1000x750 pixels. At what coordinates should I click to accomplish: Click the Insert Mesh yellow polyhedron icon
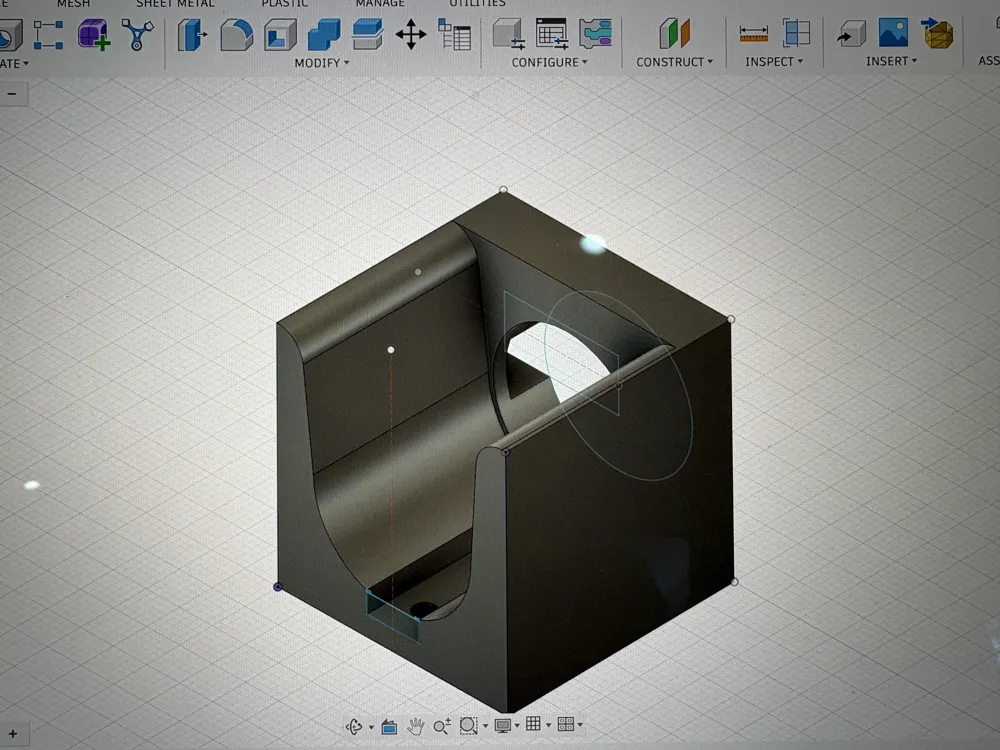point(937,33)
